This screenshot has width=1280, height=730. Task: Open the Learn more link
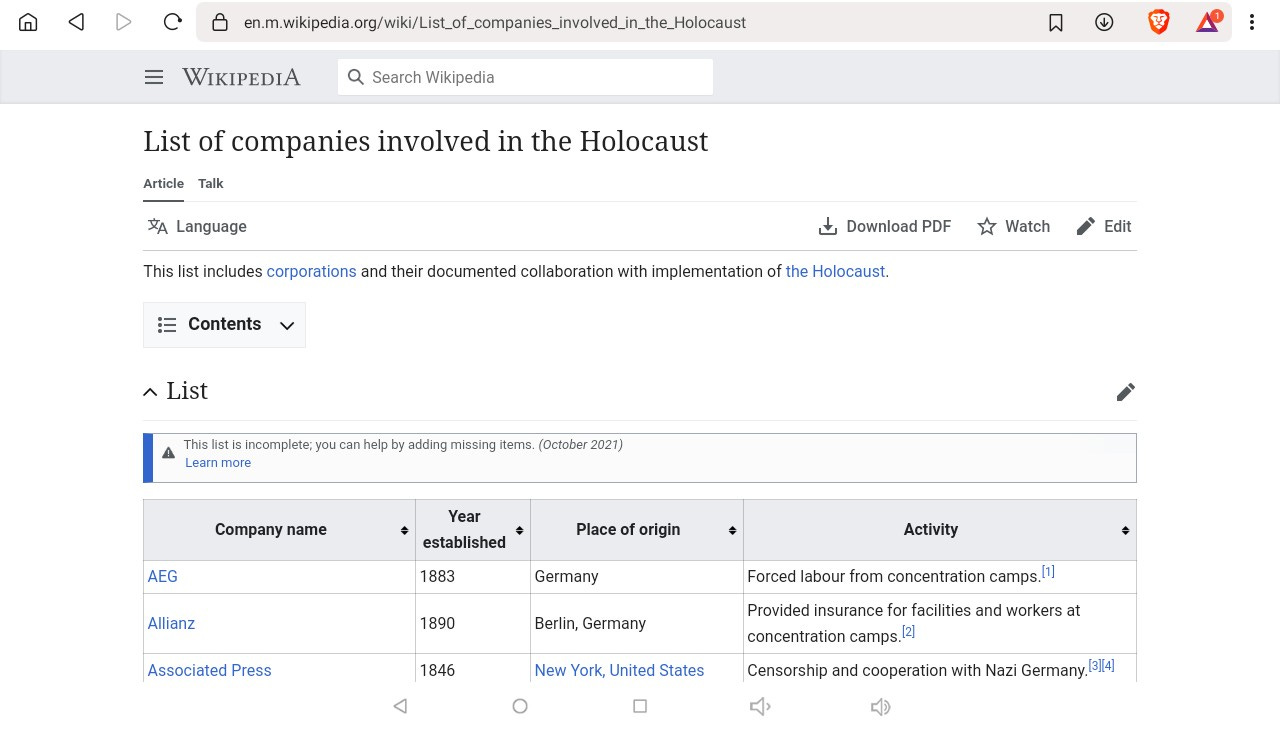pos(218,462)
